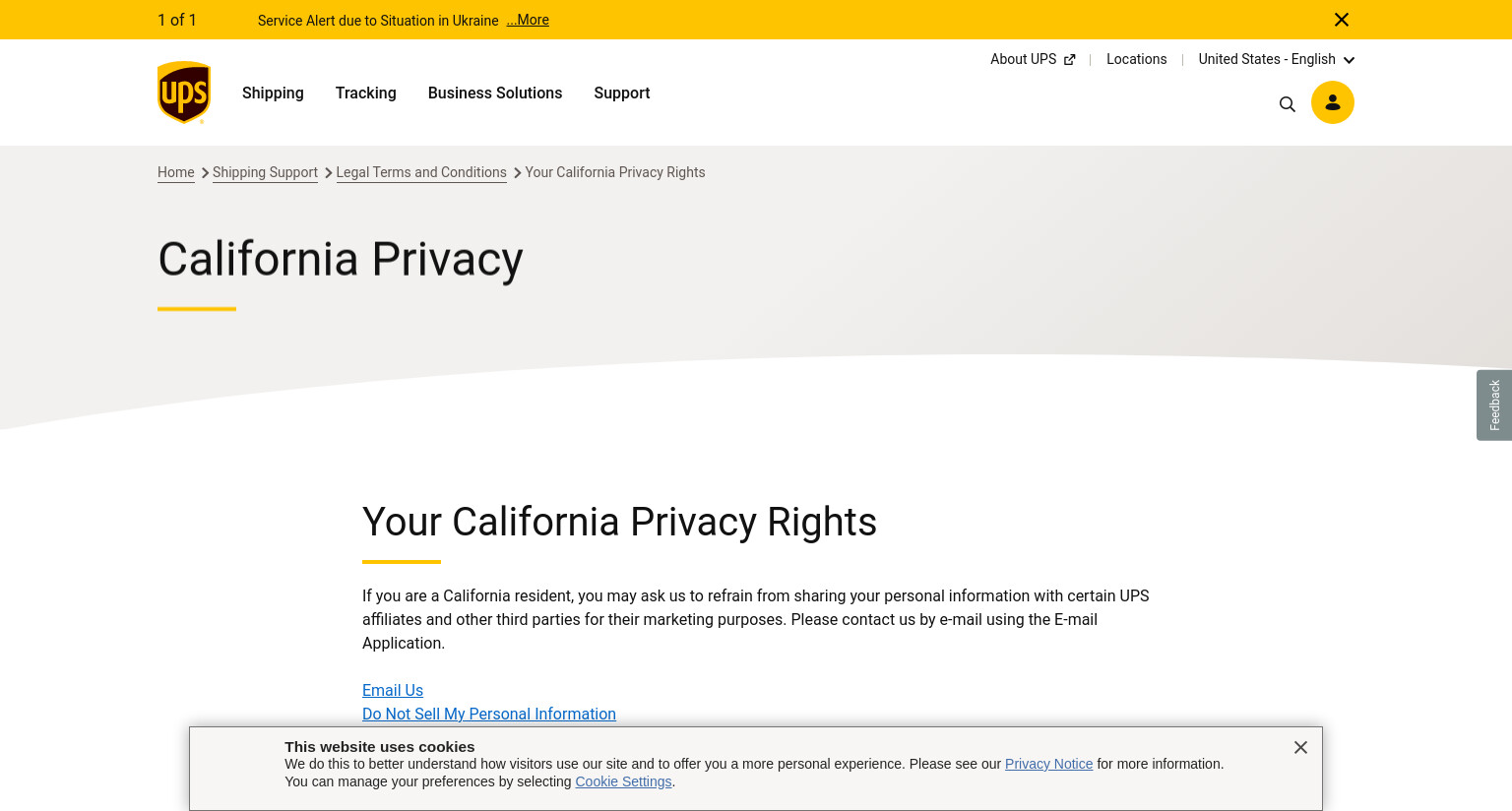Viewport: 1512px width, 811px height.
Task: Open Cookie Settings in the cookie banner
Action: [x=623, y=781]
